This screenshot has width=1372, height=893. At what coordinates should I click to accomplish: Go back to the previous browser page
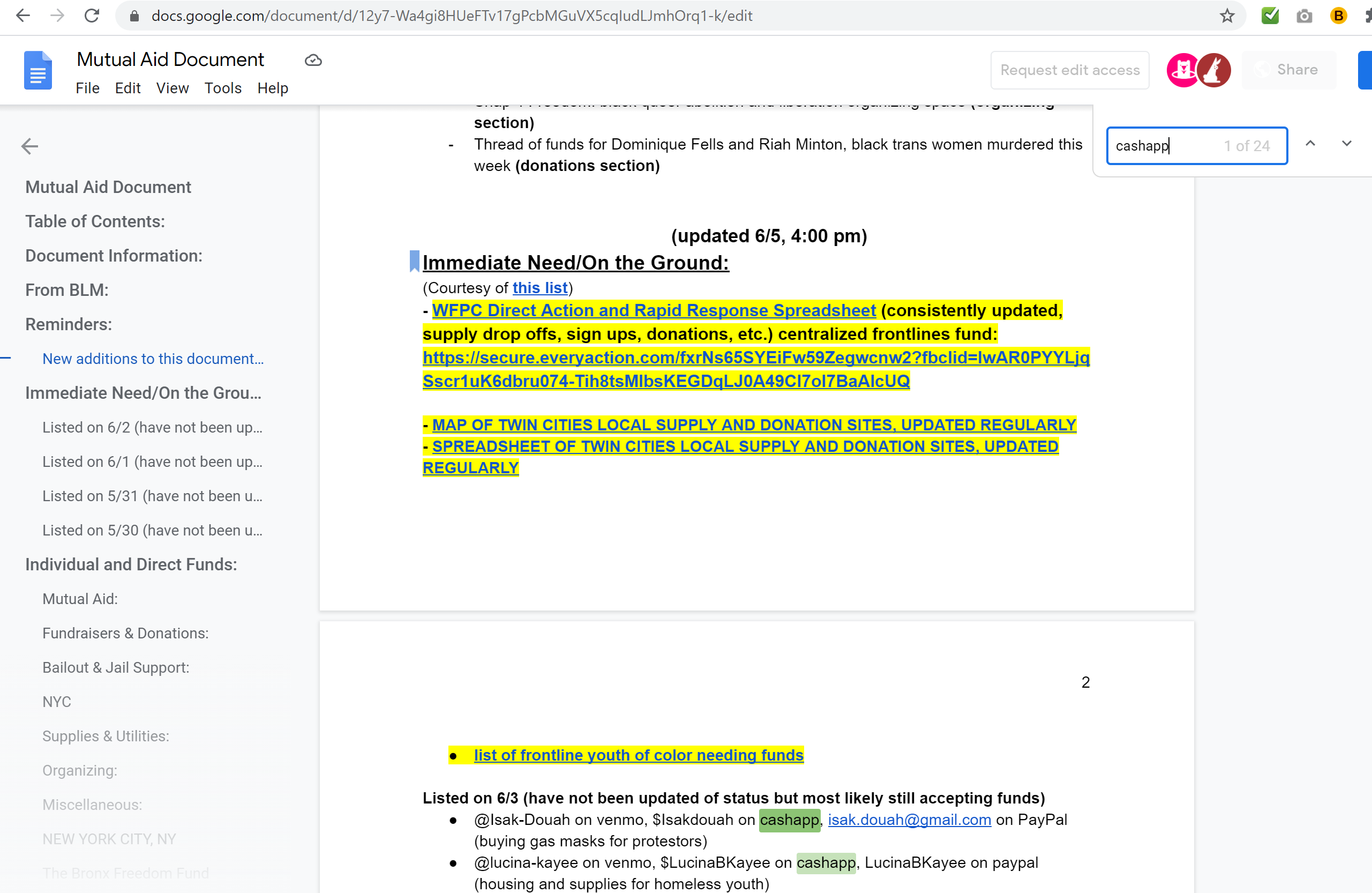(x=23, y=16)
